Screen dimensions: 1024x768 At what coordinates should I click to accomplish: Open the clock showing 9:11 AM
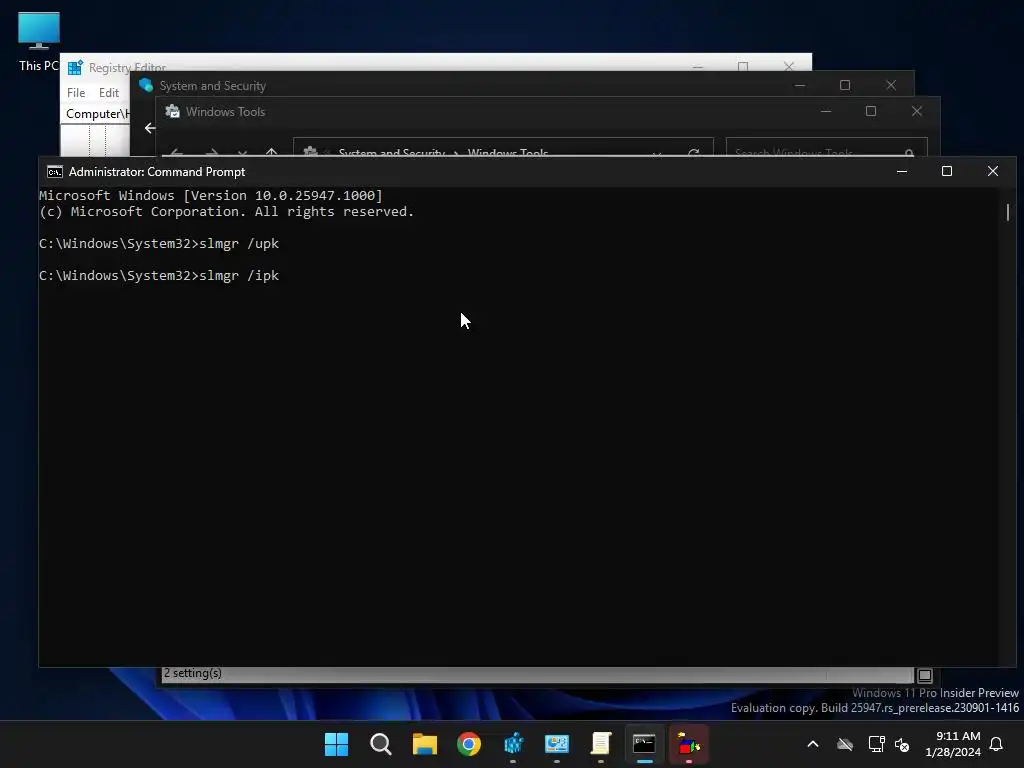click(x=952, y=744)
